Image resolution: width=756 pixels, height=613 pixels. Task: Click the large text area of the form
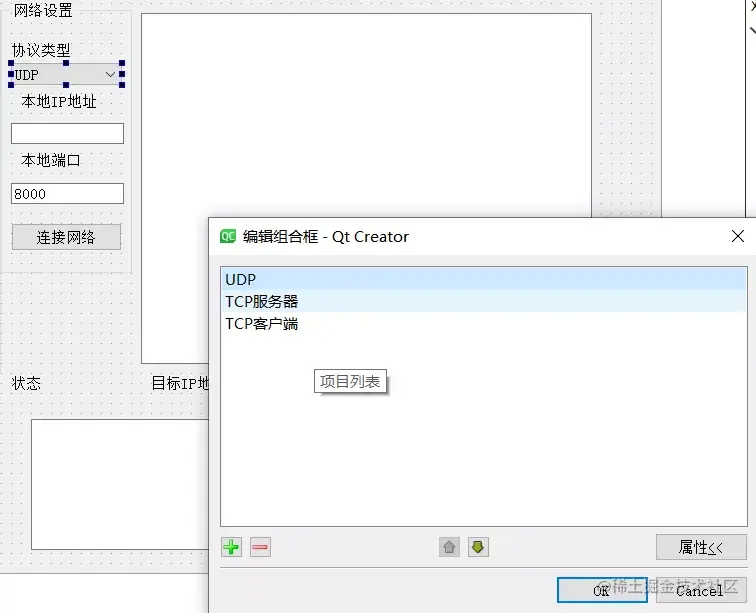pos(366,116)
